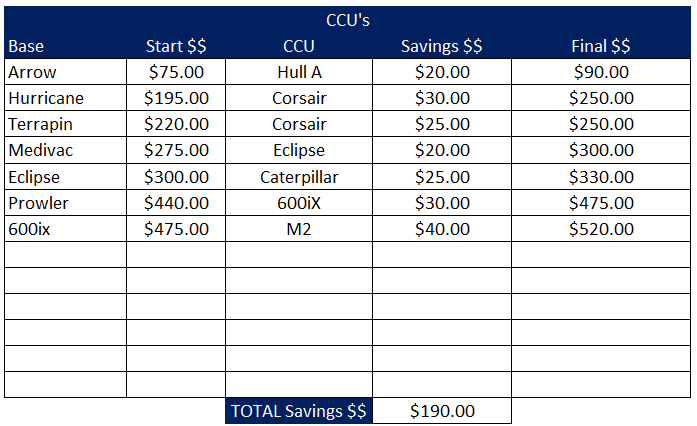Select the Caterpillar CCU cell
This screenshot has height=426, width=697.
click(x=299, y=177)
